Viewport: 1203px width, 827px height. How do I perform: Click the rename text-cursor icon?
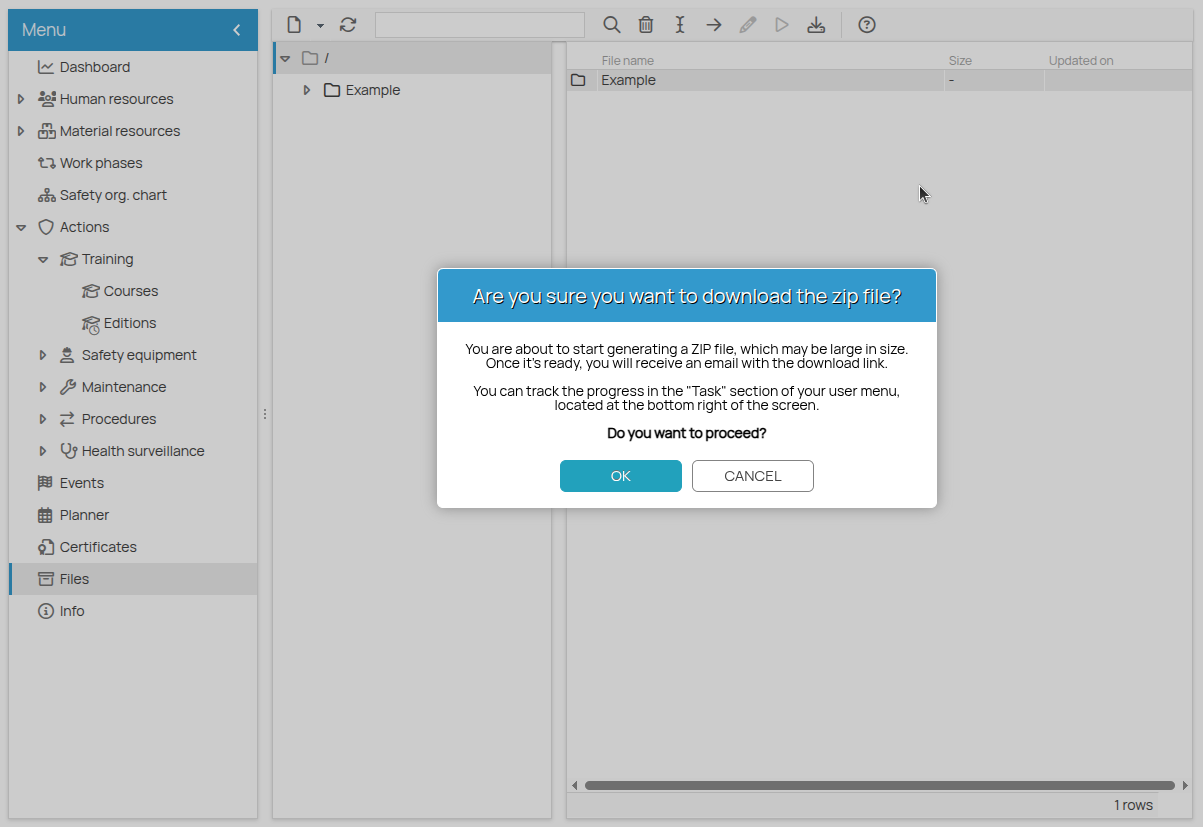680,25
